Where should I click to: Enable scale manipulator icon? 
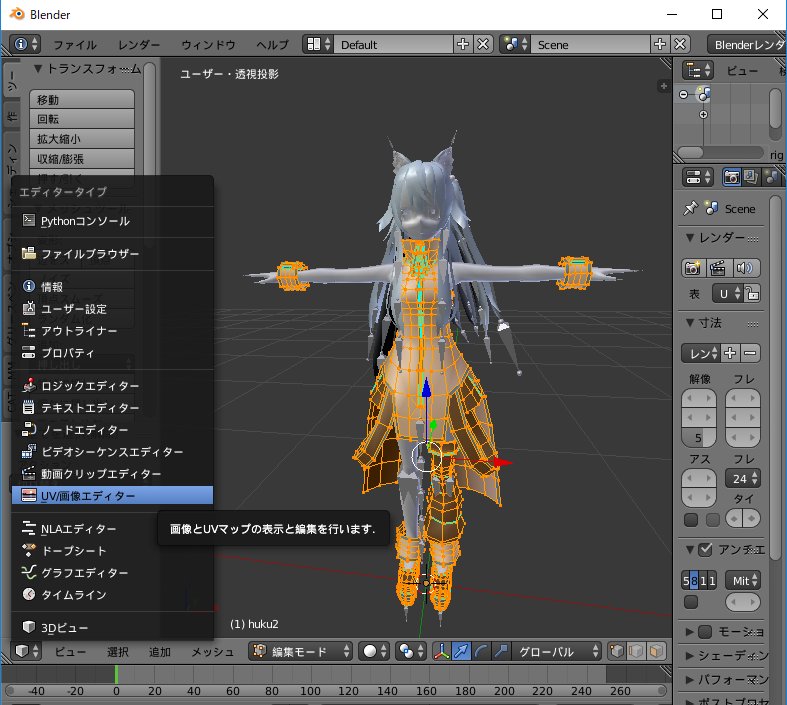point(500,651)
